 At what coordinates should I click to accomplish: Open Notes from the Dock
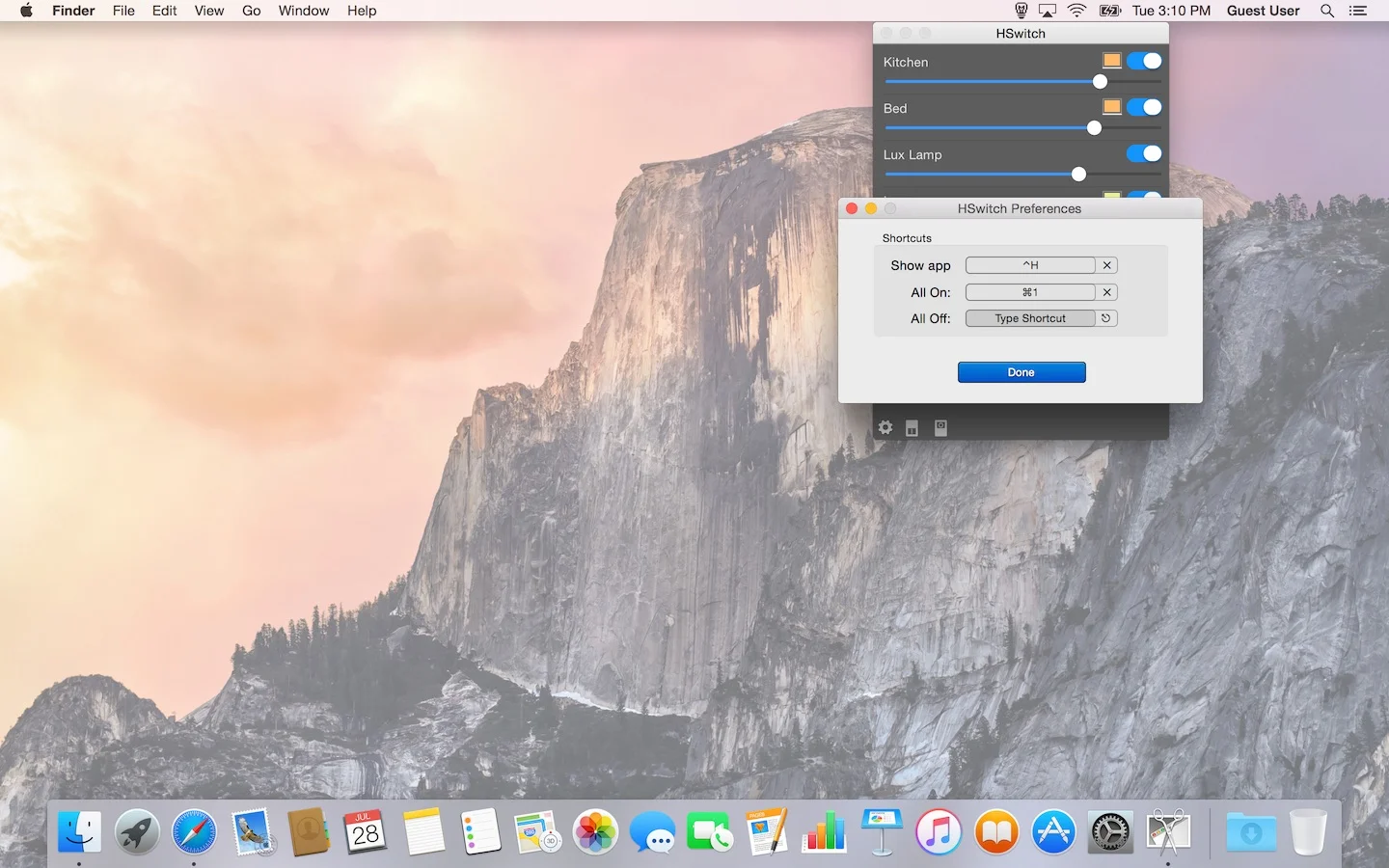(x=423, y=831)
